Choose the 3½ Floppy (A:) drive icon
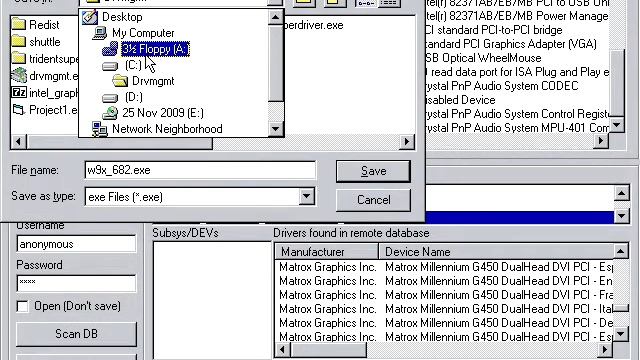The height and width of the screenshot is (360, 640). pos(110,49)
